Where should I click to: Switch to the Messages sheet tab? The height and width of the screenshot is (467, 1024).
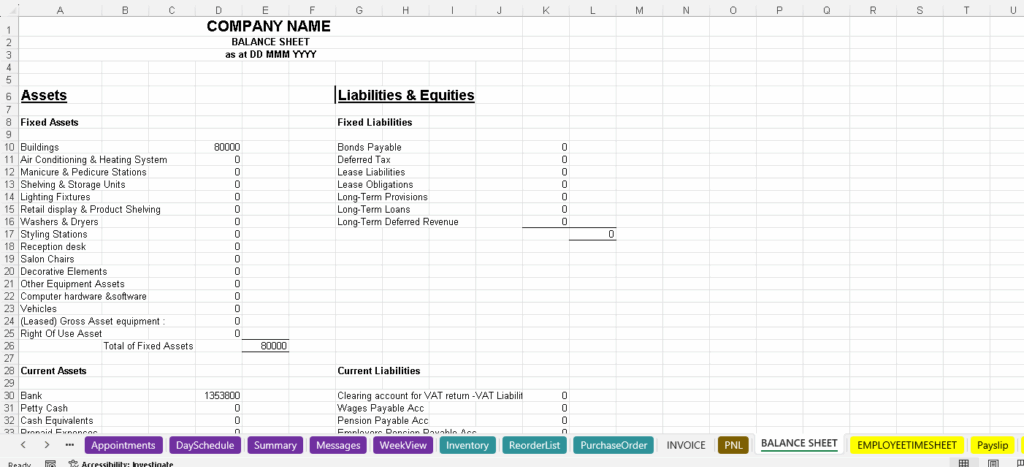click(338, 445)
